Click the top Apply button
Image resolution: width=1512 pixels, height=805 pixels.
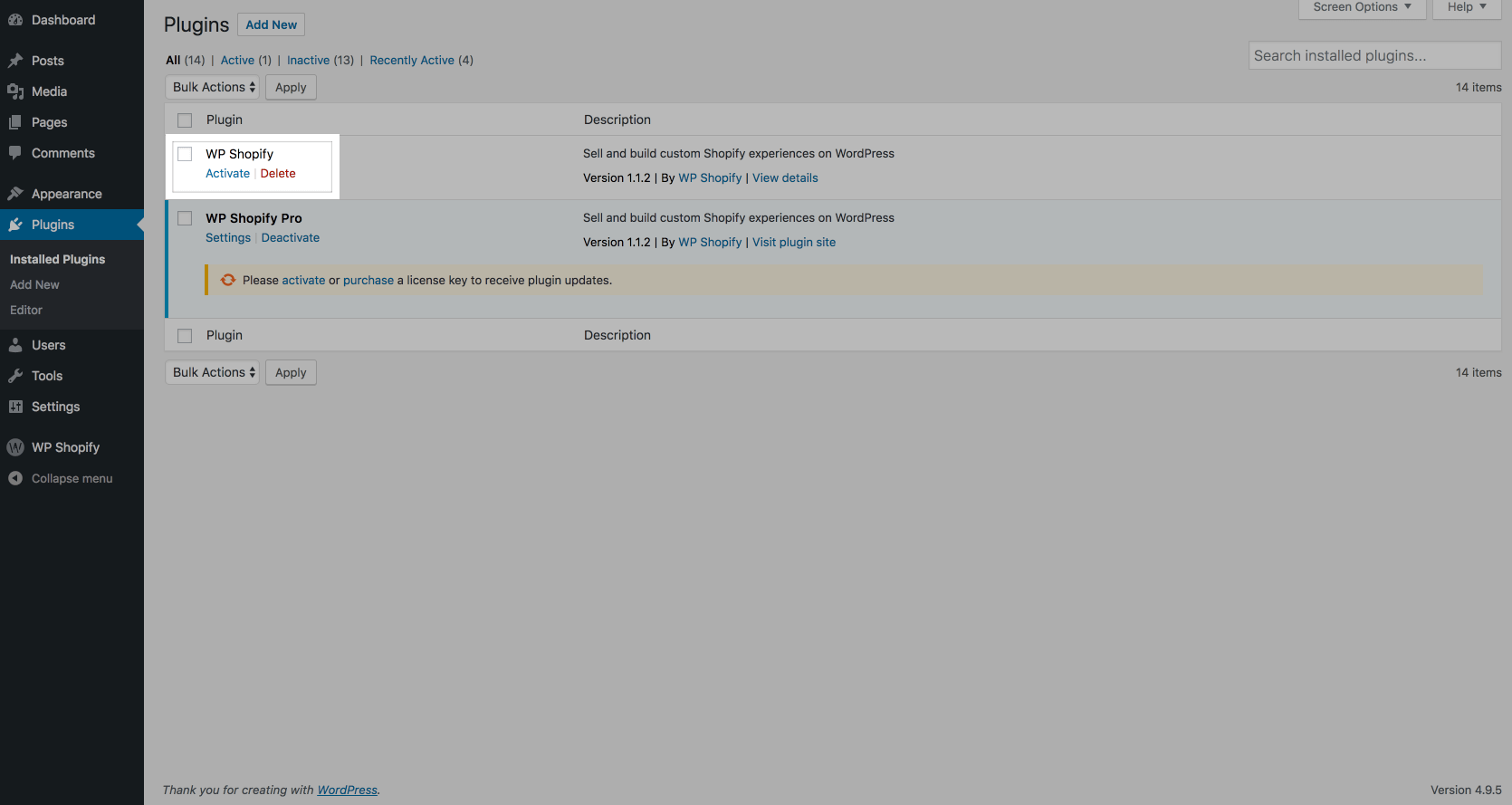click(291, 87)
